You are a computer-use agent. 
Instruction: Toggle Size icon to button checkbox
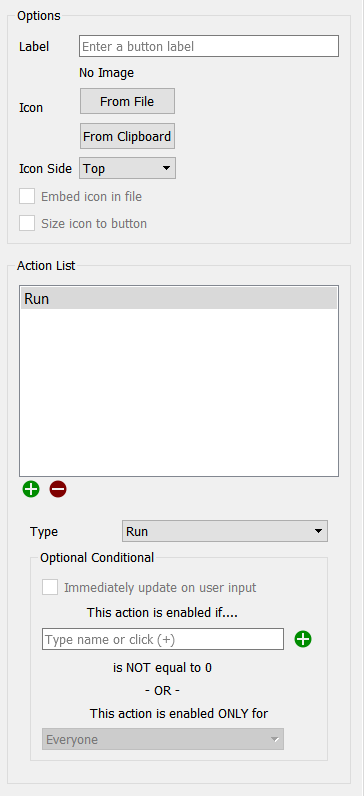pyautogui.click(x=27, y=223)
